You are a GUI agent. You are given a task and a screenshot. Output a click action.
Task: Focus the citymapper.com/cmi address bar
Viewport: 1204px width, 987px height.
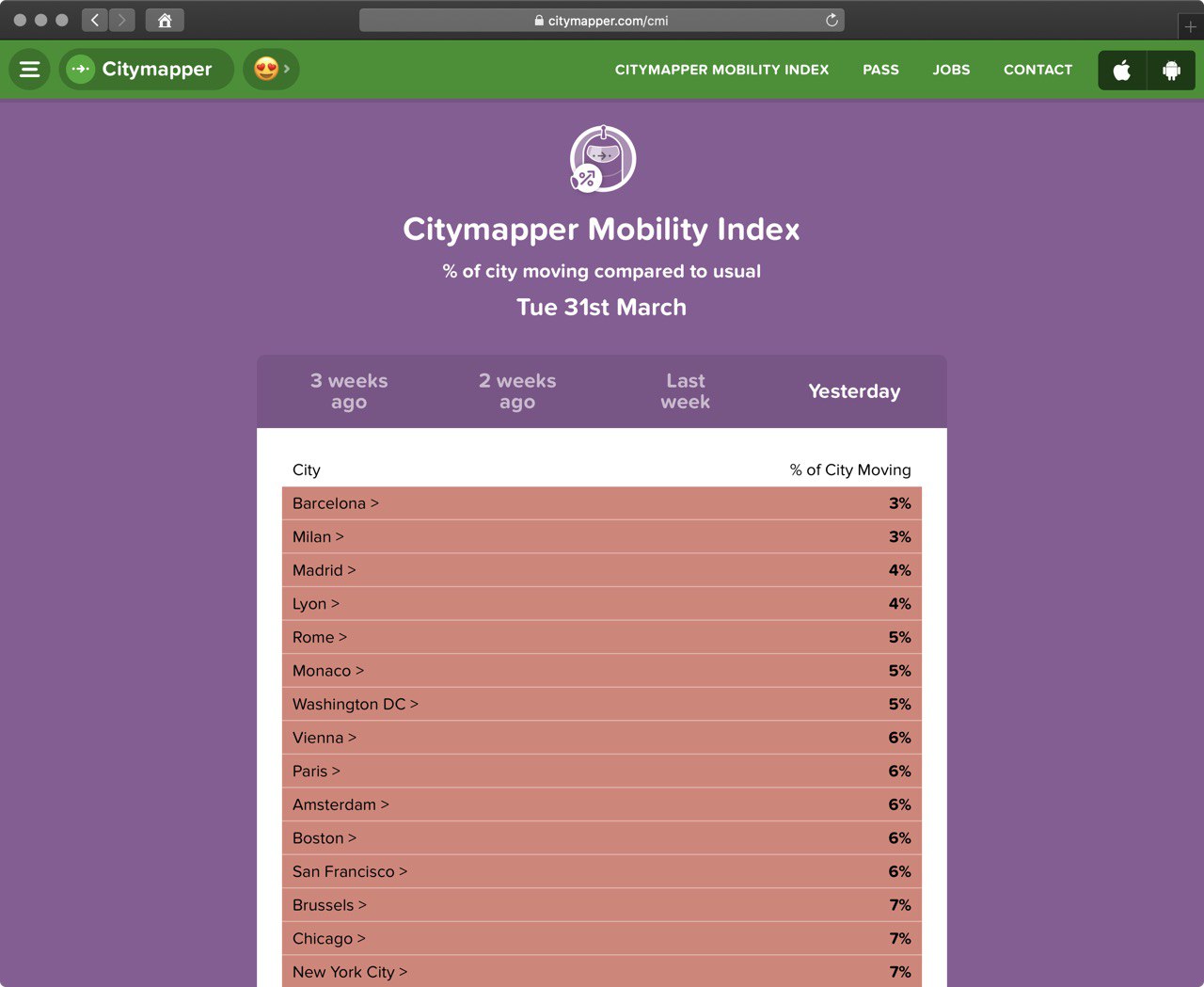tap(602, 20)
